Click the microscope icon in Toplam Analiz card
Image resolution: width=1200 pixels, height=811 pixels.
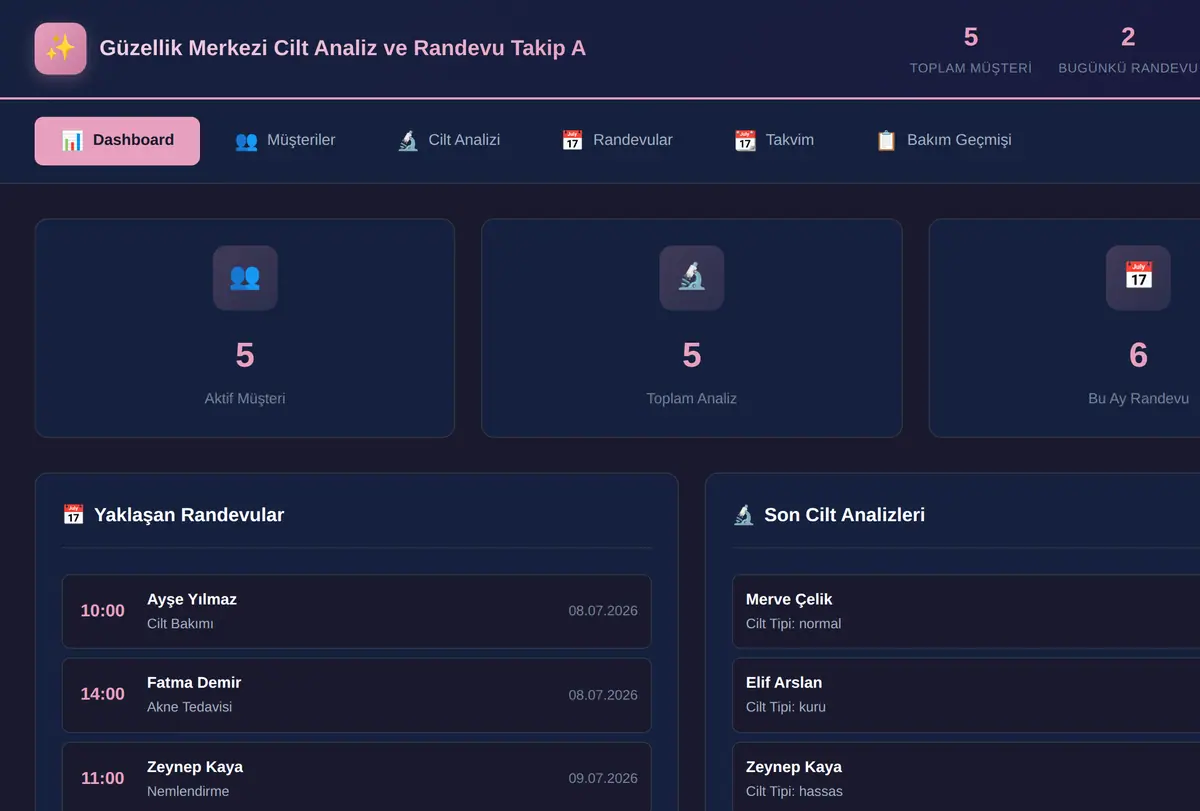pos(692,277)
